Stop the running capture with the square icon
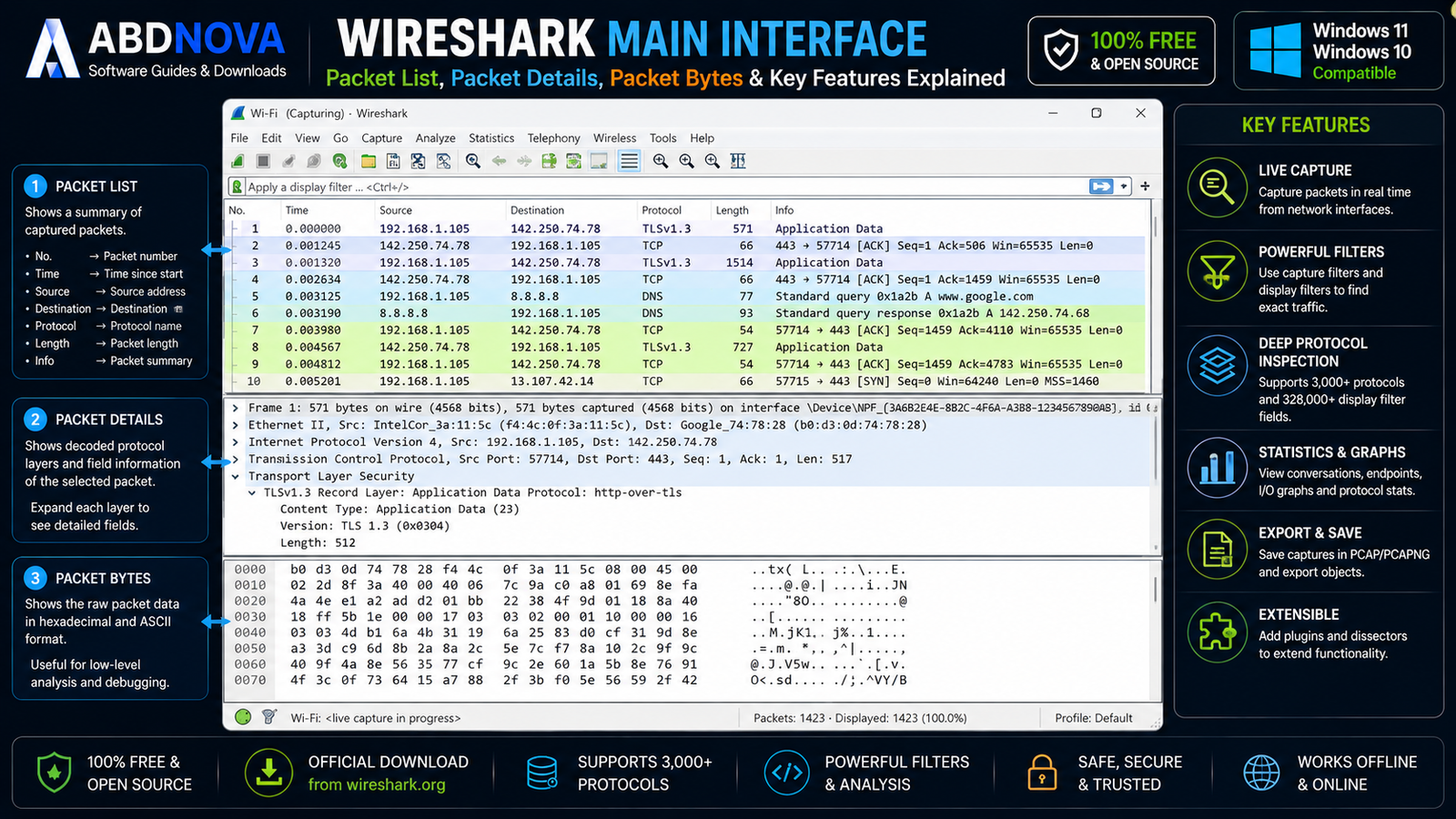Viewport: 1456px width, 819px height. click(263, 161)
